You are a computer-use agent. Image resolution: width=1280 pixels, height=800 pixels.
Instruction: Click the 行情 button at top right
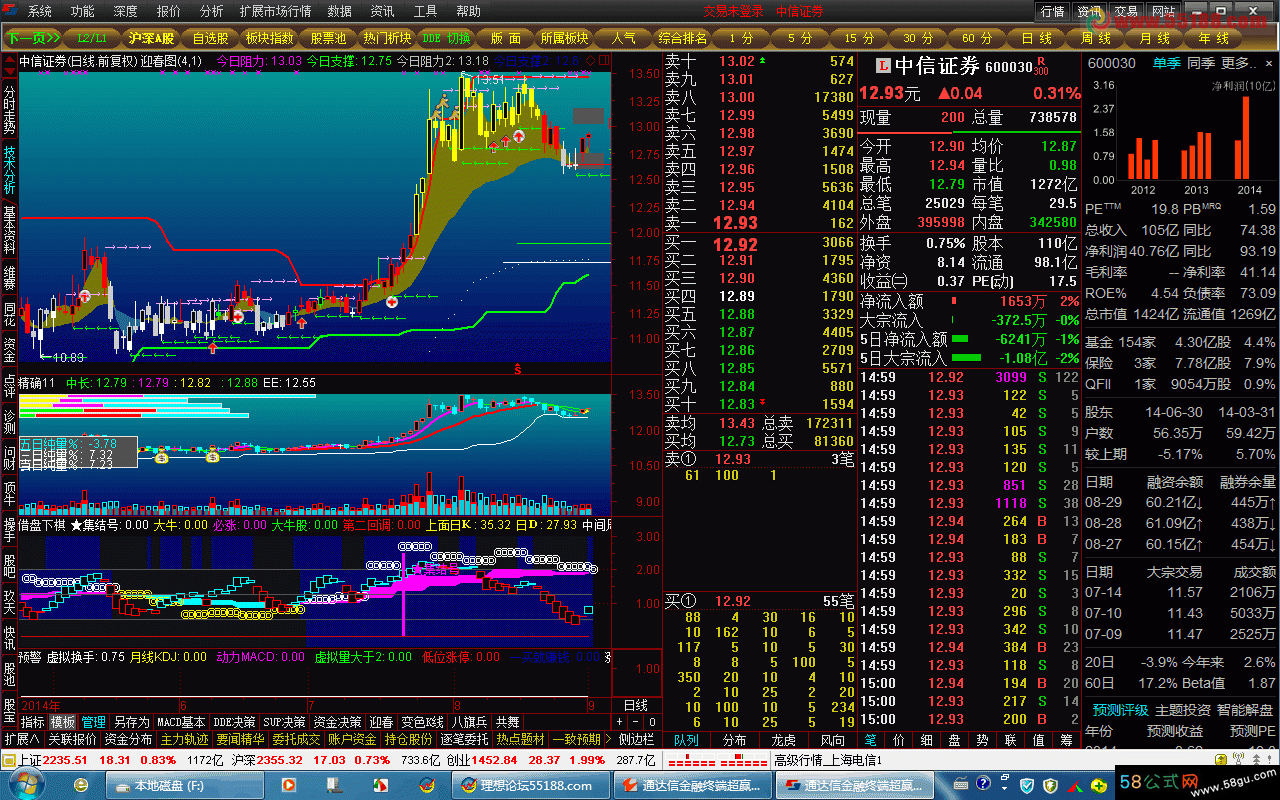(1052, 11)
